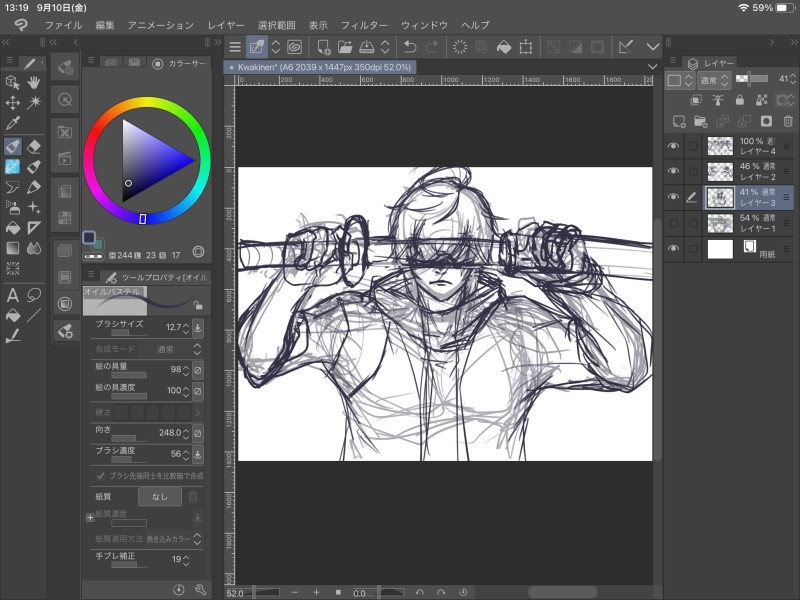
Task: Select the Text tool
Action: click(x=13, y=295)
